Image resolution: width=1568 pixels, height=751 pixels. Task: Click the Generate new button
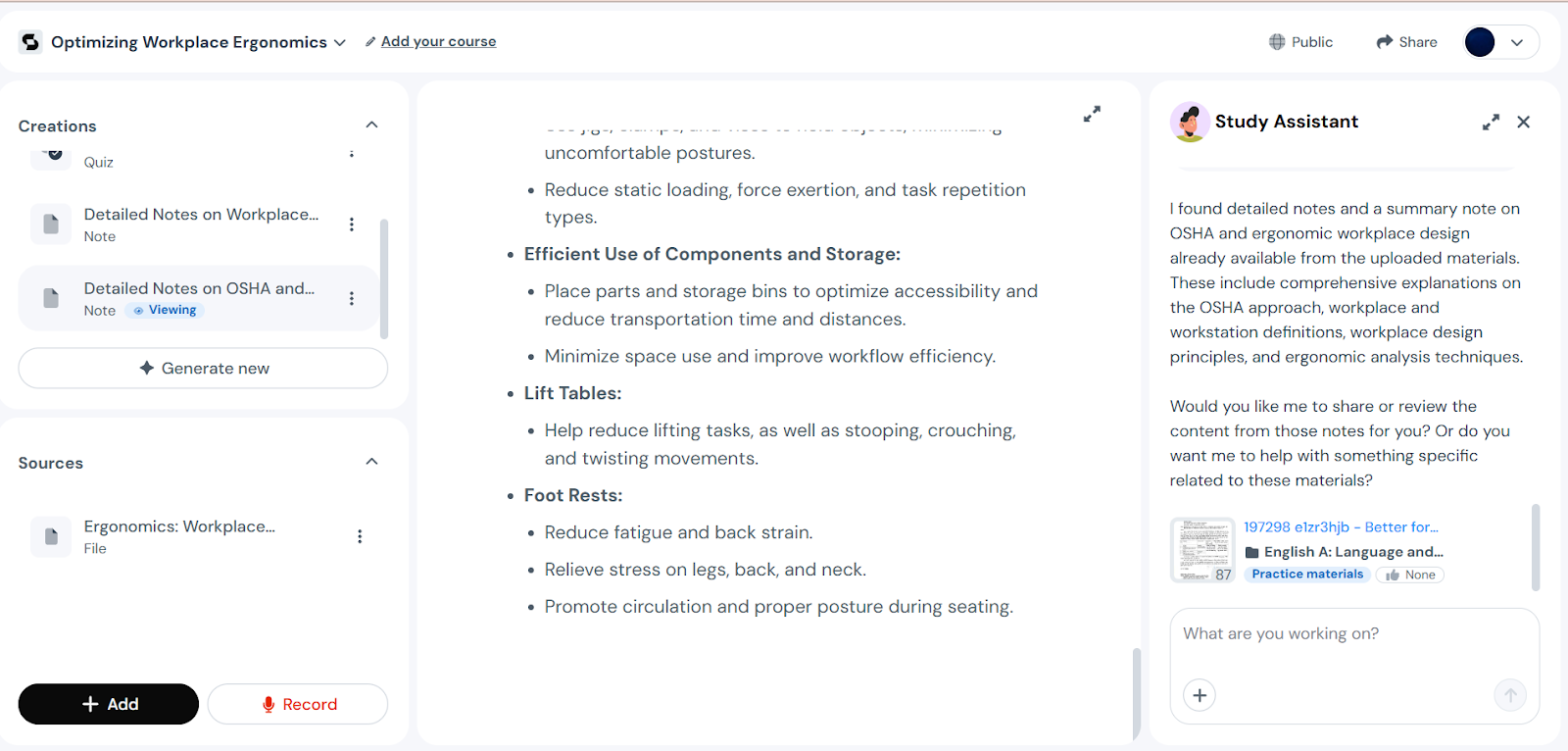[203, 369]
